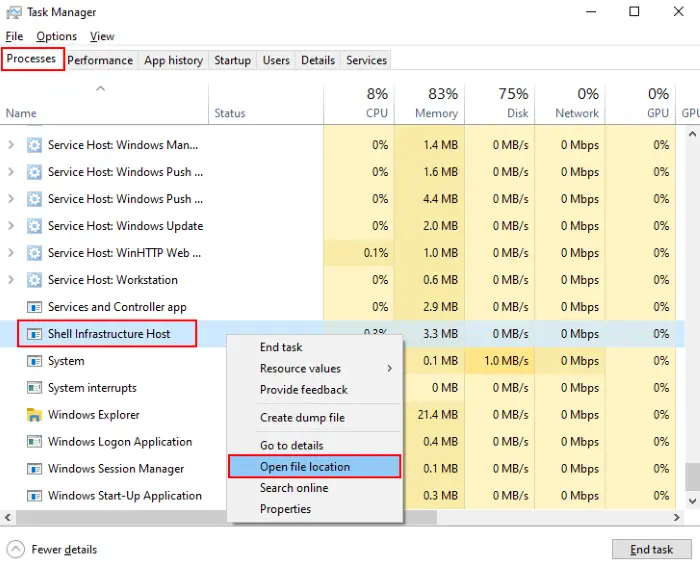The image size is (700, 570).
Task: Sort by the Status column header
Action: pos(266,104)
